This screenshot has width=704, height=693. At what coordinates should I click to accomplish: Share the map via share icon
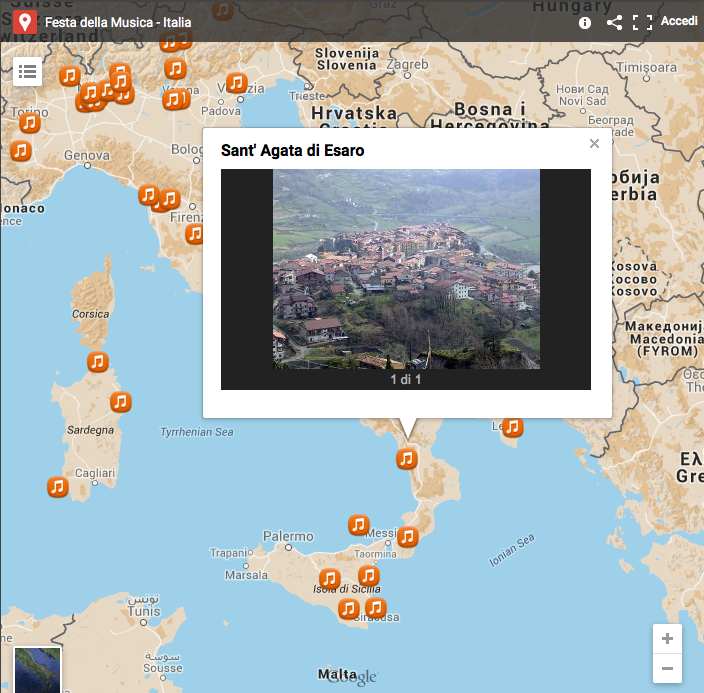614,22
